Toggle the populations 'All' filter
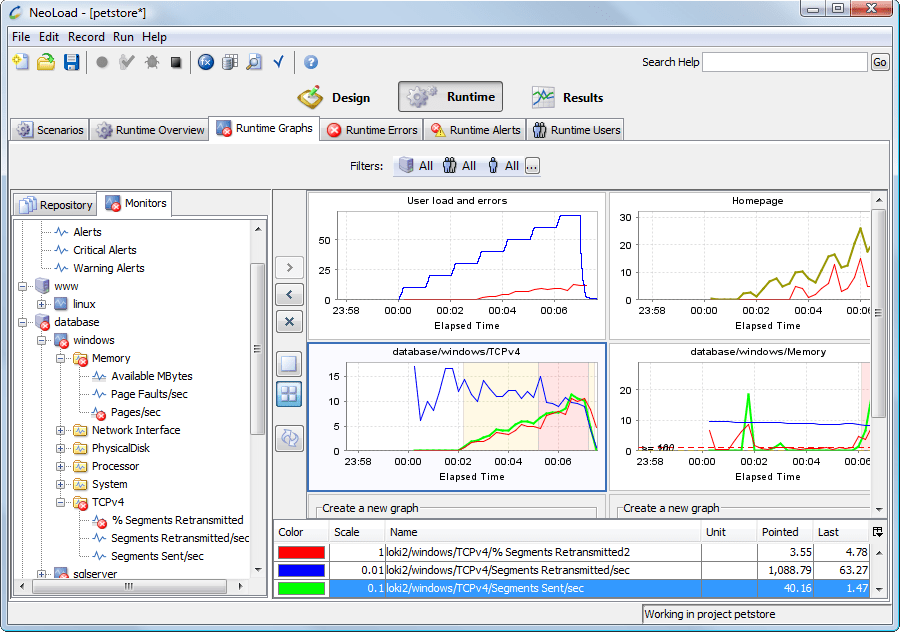 pyautogui.click(x=456, y=166)
